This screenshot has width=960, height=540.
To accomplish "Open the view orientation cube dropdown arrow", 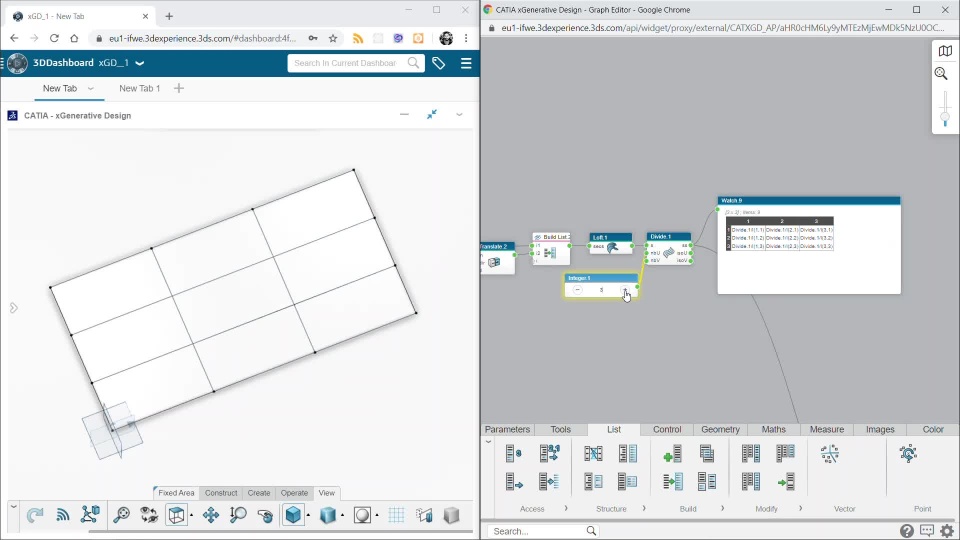I will (x=192, y=516).
